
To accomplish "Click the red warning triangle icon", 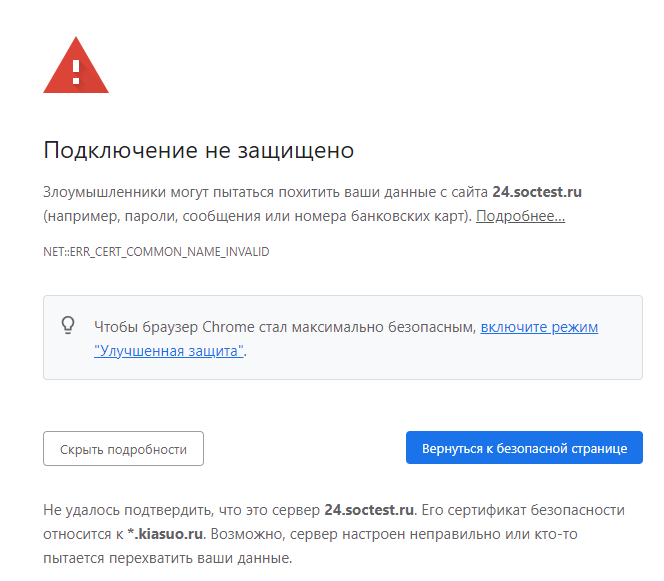I will 76,65.
